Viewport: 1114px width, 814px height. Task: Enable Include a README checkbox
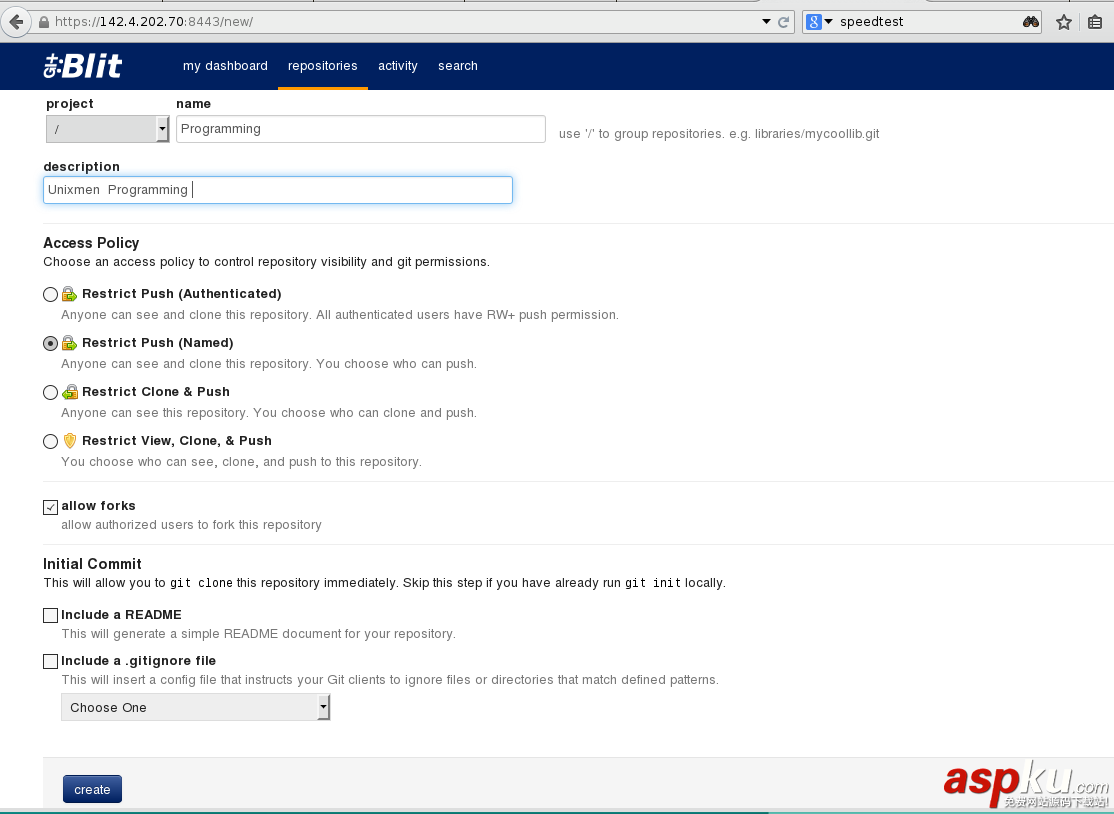(x=50, y=615)
